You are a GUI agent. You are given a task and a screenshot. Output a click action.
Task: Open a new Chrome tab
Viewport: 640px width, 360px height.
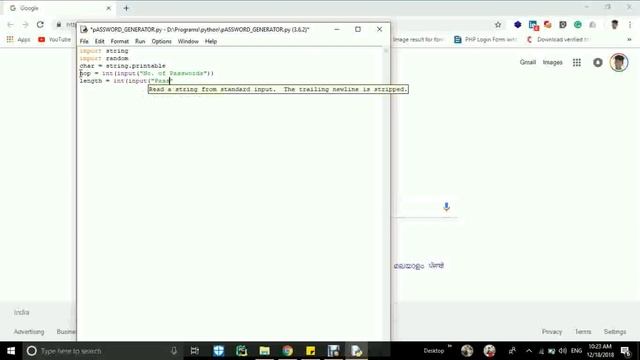pos(126,8)
